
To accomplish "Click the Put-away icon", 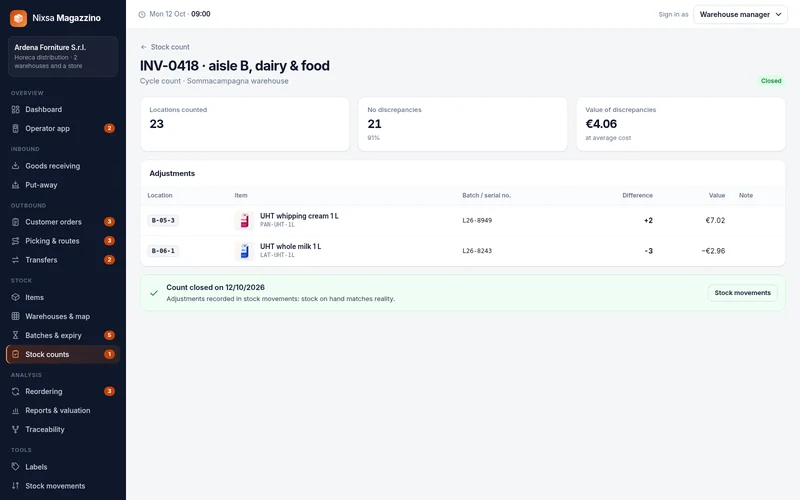I will point(15,185).
